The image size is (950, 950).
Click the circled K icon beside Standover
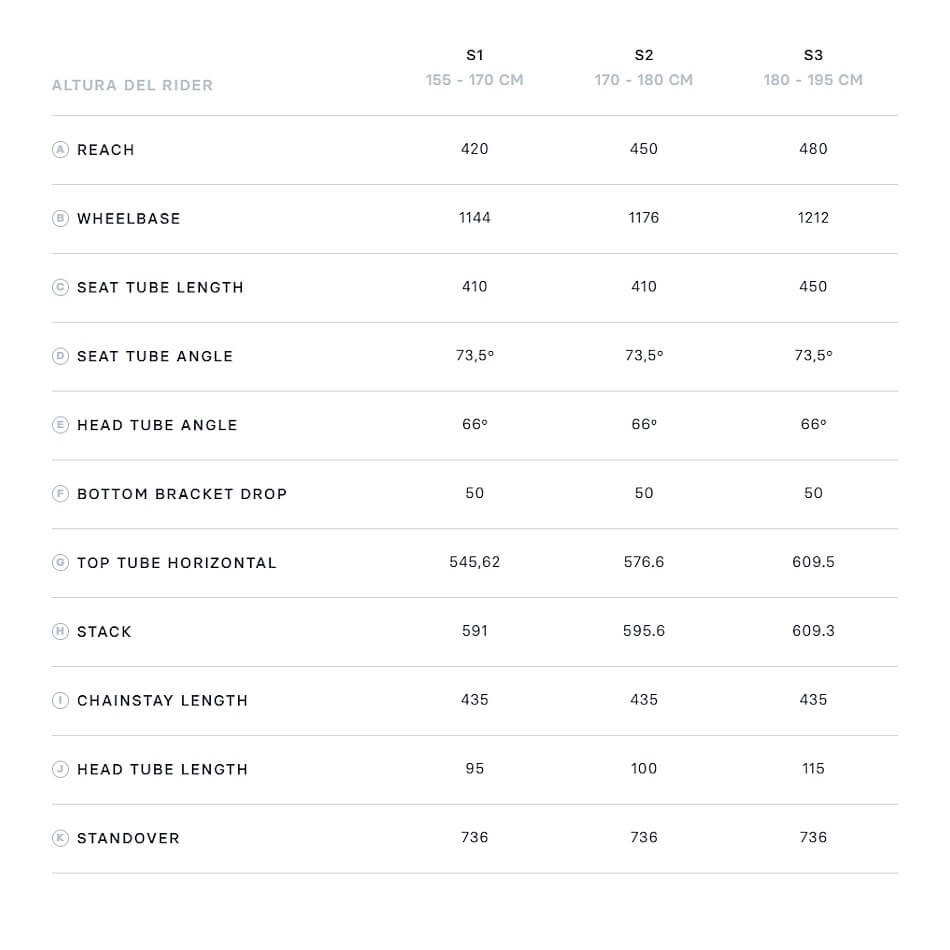click(x=60, y=839)
